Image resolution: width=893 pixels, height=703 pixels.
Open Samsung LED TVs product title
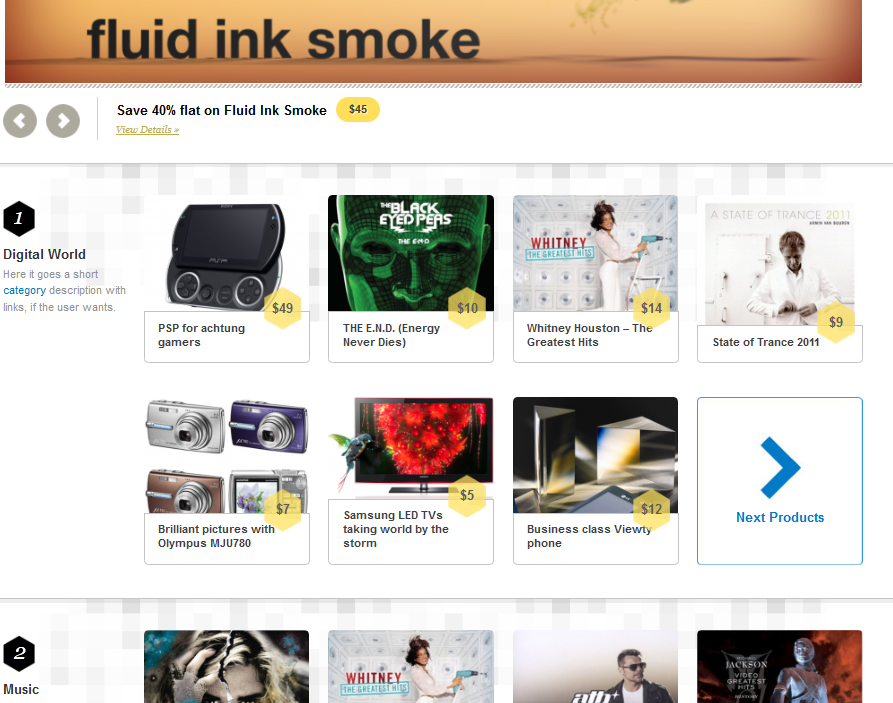coord(396,529)
